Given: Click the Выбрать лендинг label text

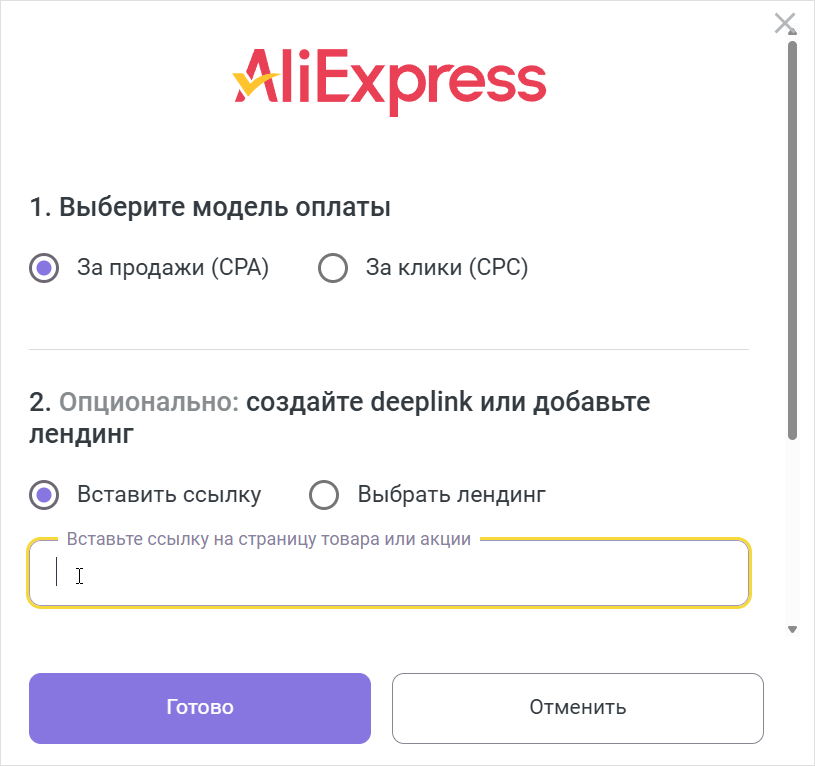Looking at the screenshot, I should 451,495.
